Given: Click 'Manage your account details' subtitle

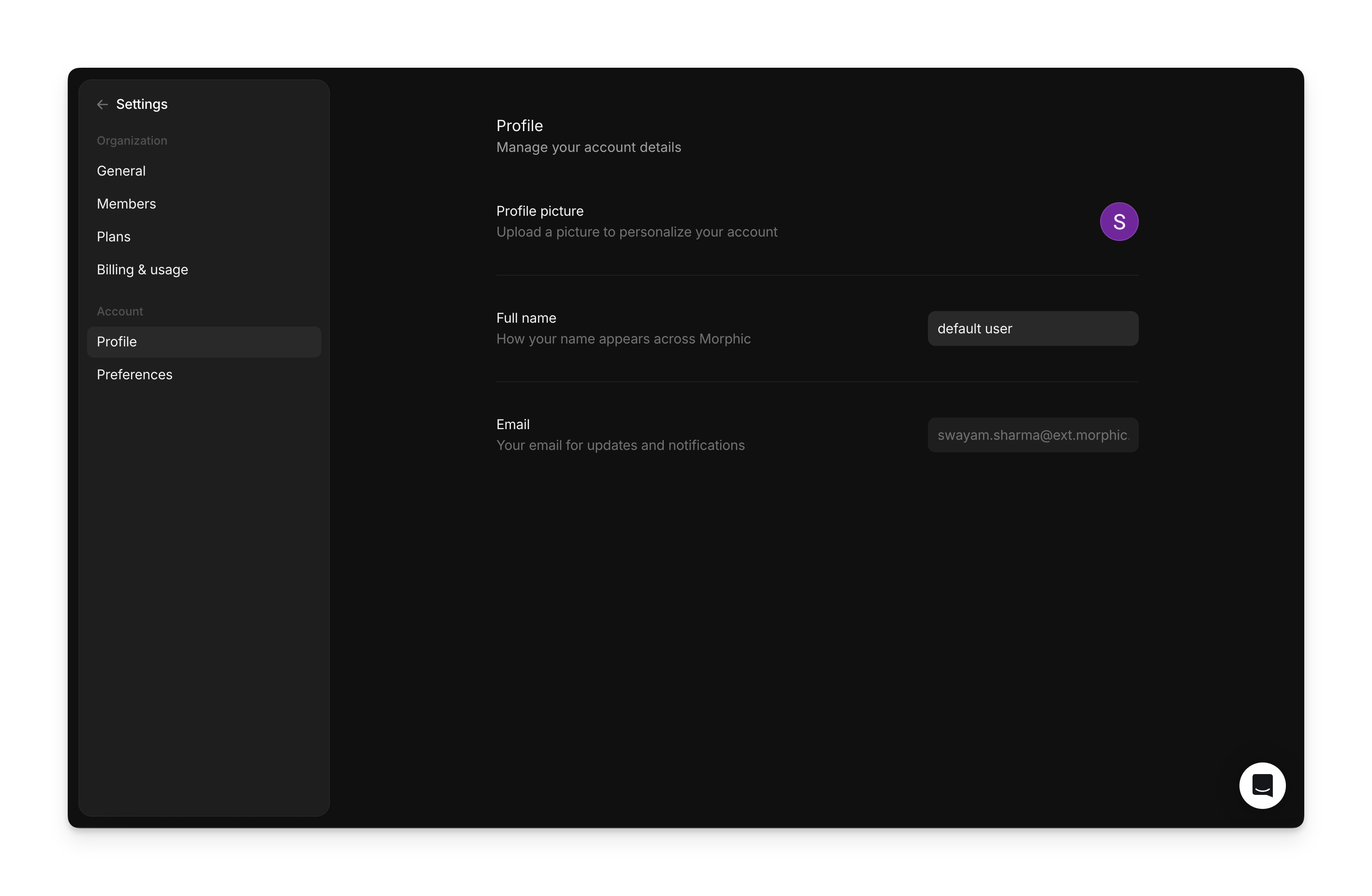Looking at the screenshot, I should tap(589, 148).
